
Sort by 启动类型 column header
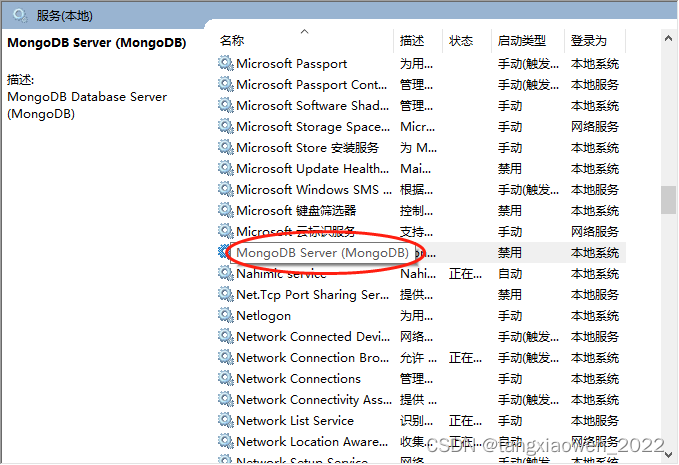coord(522,41)
